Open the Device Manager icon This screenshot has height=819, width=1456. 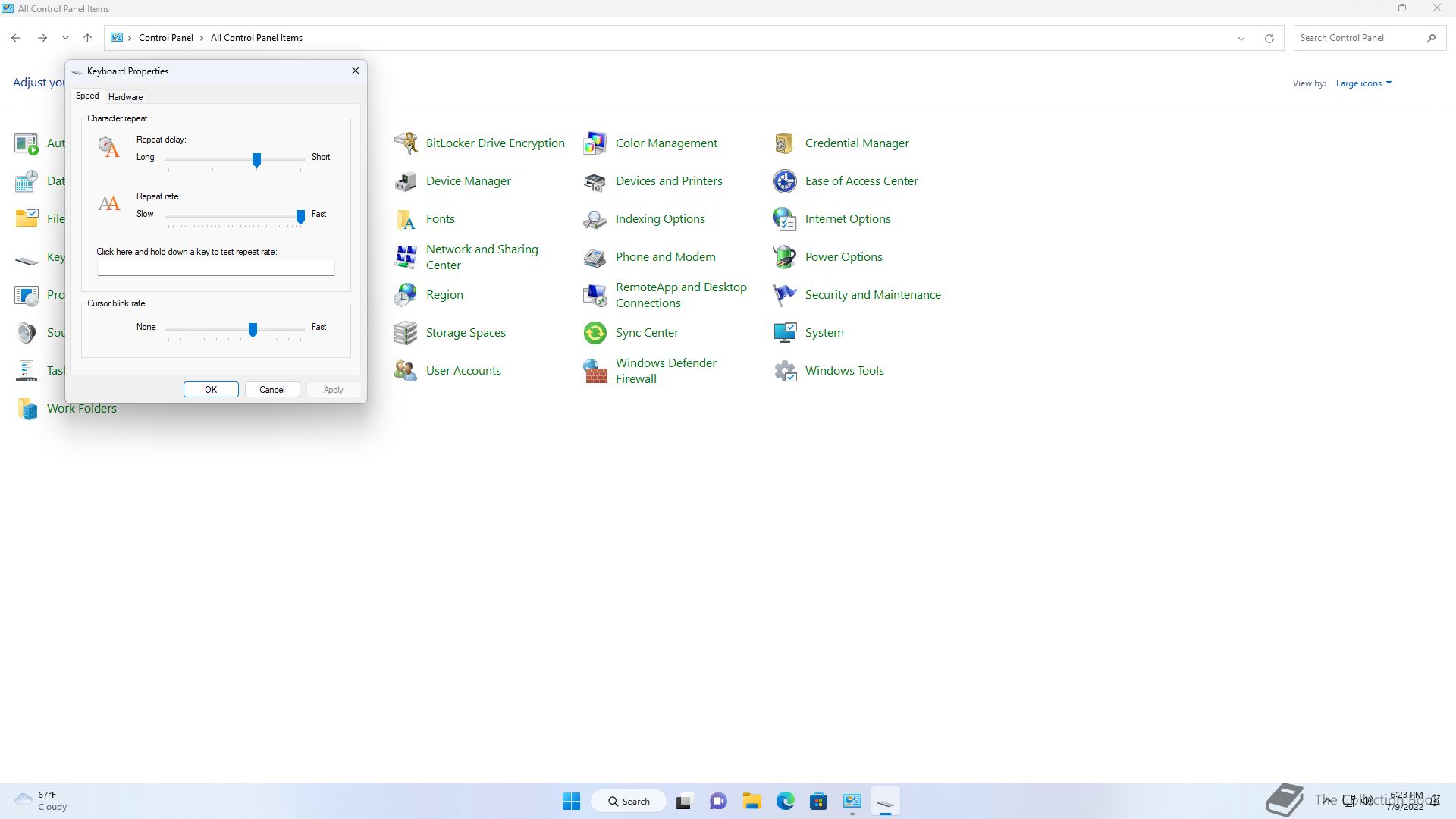(x=406, y=181)
